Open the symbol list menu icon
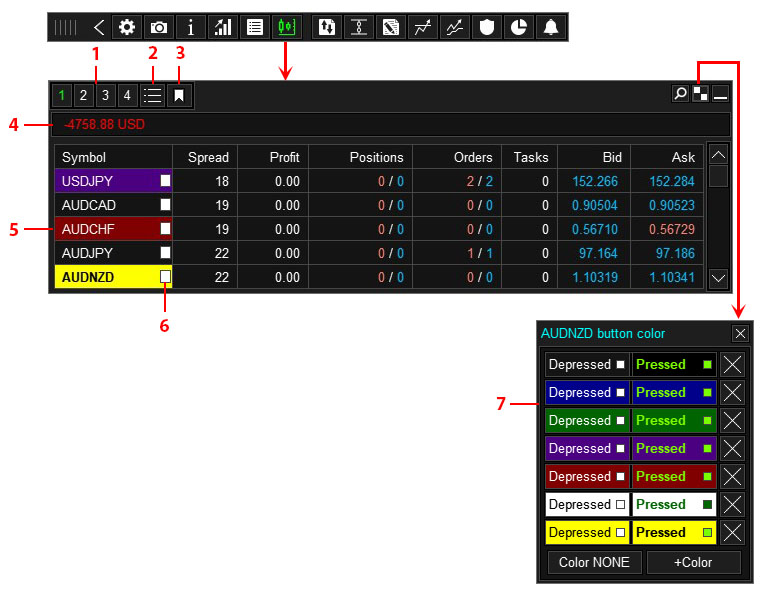This screenshot has width=765, height=589. [x=152, y=96]
